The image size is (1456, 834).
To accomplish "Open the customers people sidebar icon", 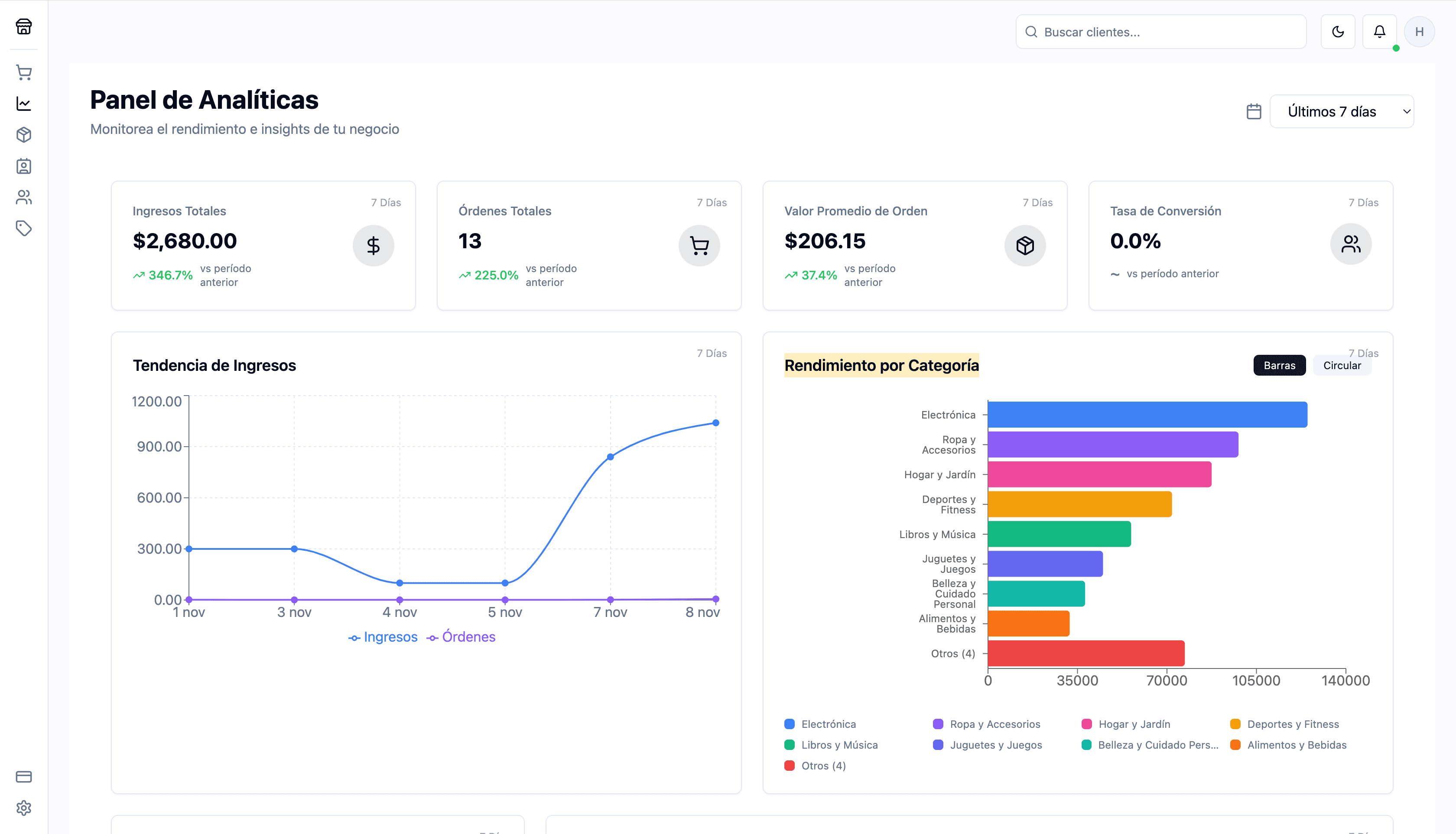I will [x=23, y=197].
